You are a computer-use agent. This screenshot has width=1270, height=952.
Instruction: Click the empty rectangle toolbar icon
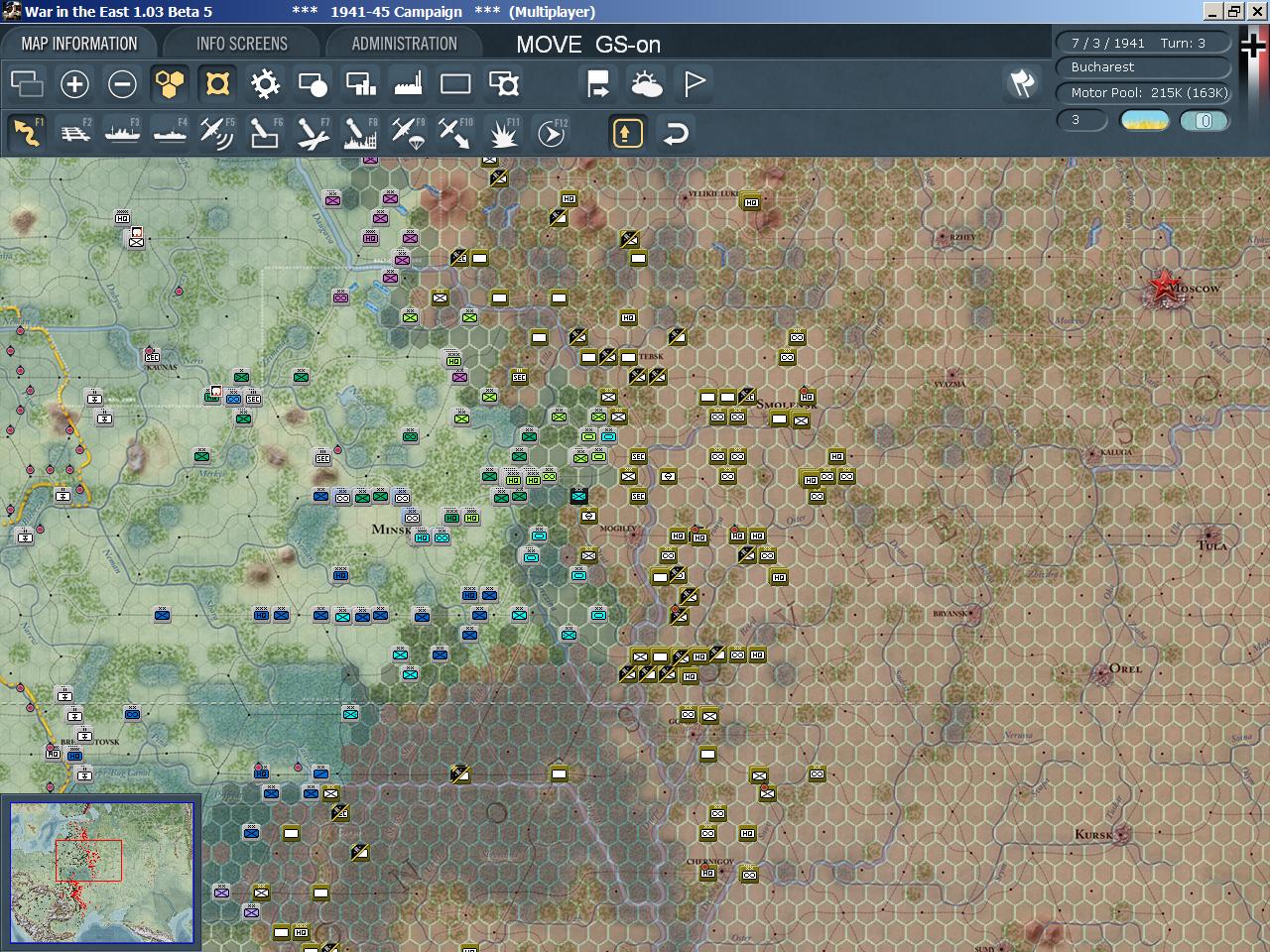point(455,84)
